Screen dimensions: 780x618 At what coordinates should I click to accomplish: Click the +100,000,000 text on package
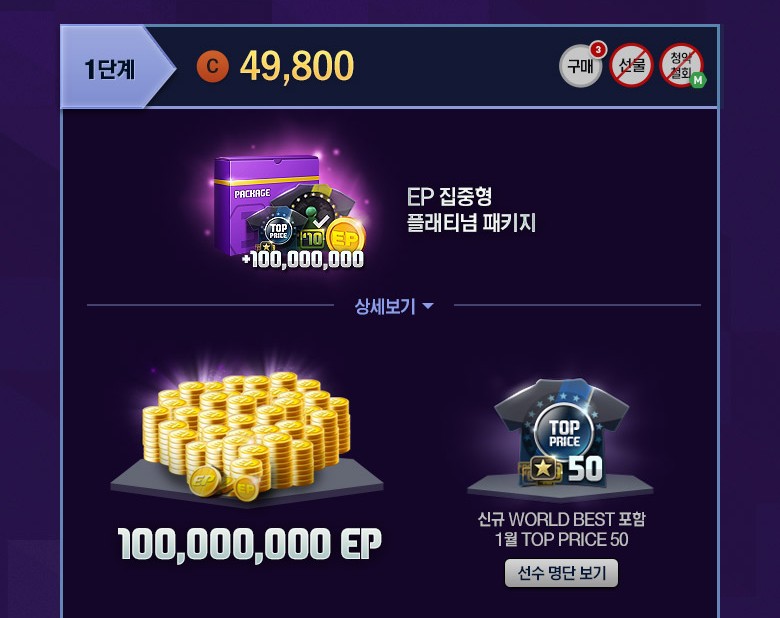302,260
